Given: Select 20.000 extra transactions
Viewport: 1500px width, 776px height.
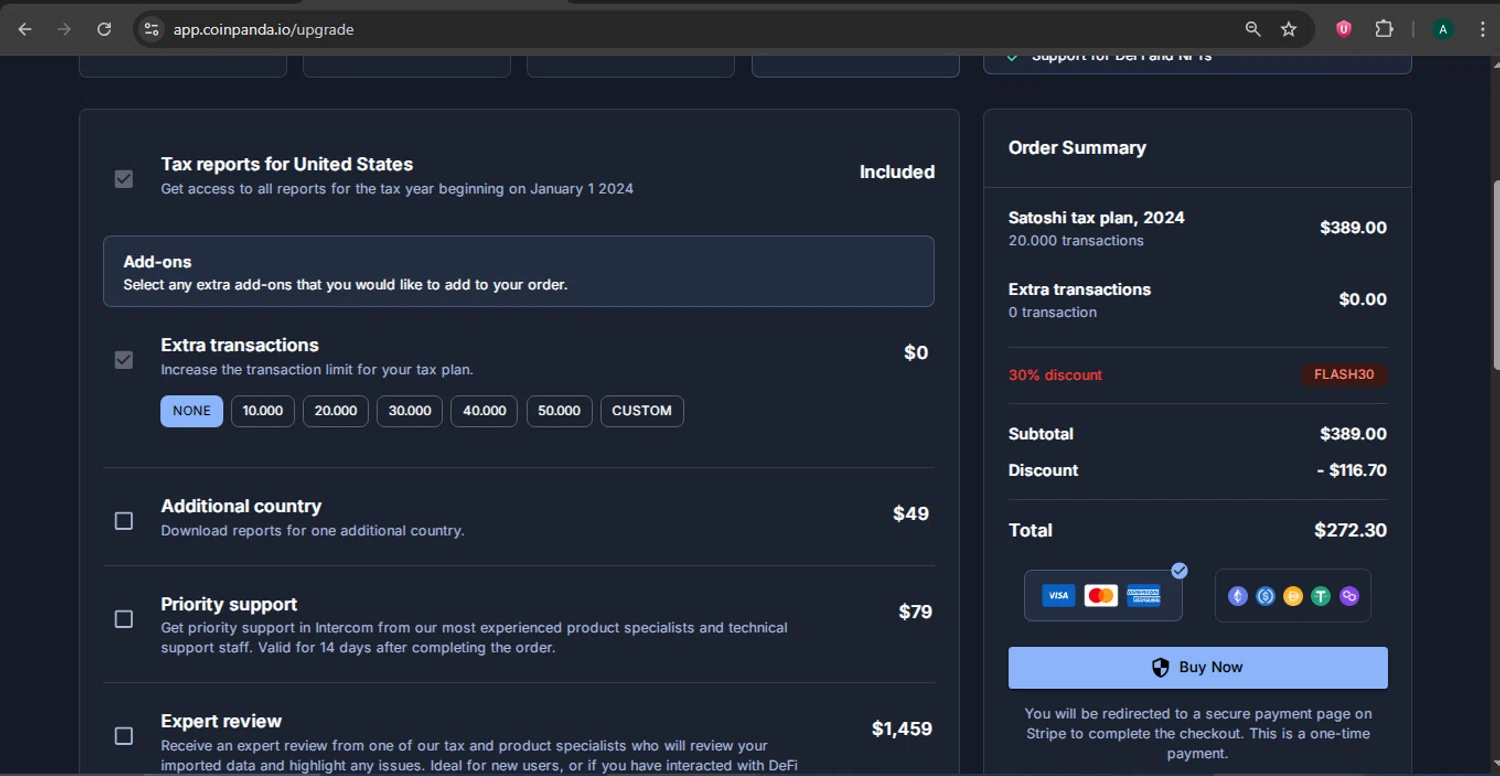Looking at the screenshot, I should (x=336, y=411).
